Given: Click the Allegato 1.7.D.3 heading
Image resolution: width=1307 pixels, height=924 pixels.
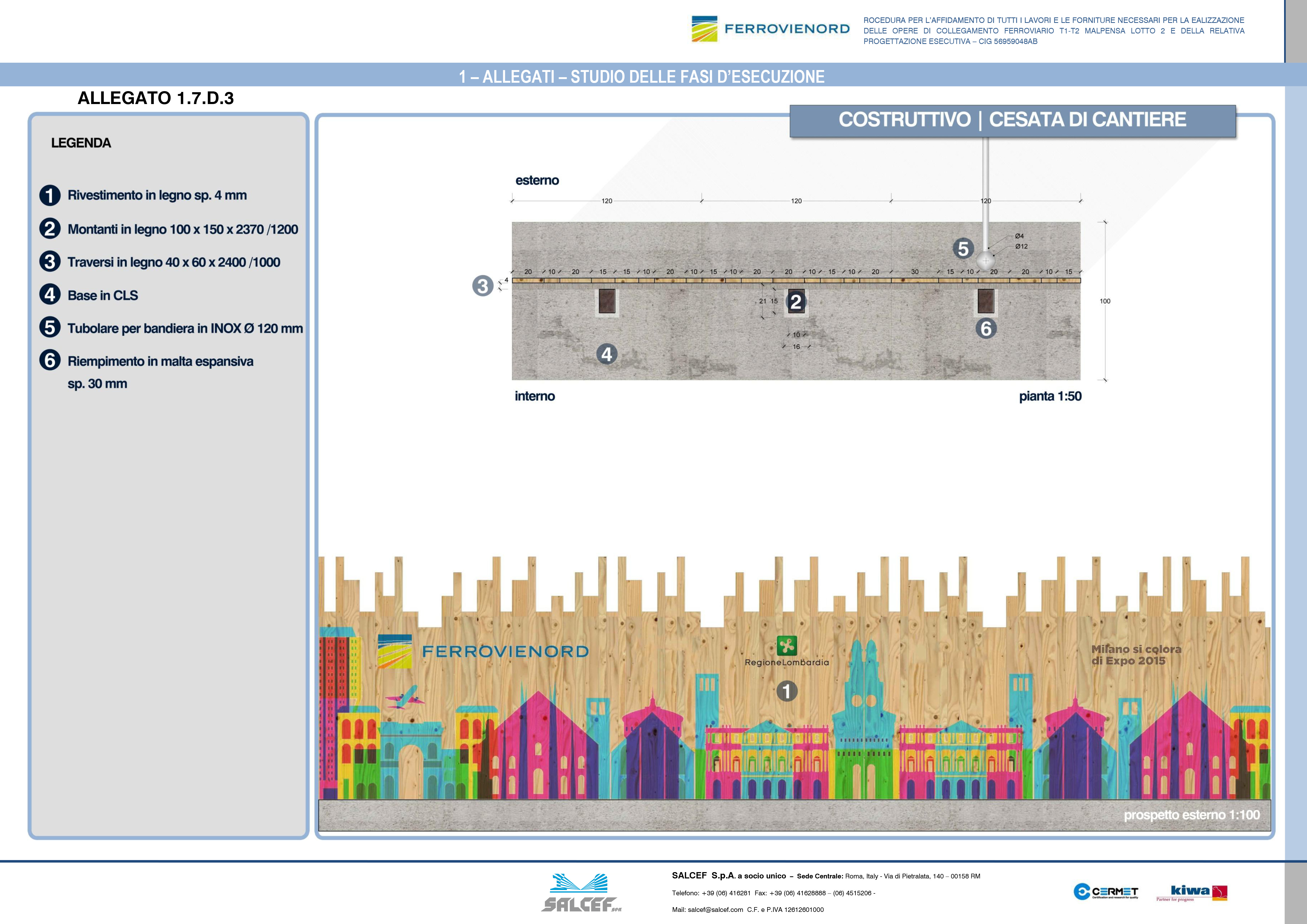Looking at the screenshot, I should 155,99.
